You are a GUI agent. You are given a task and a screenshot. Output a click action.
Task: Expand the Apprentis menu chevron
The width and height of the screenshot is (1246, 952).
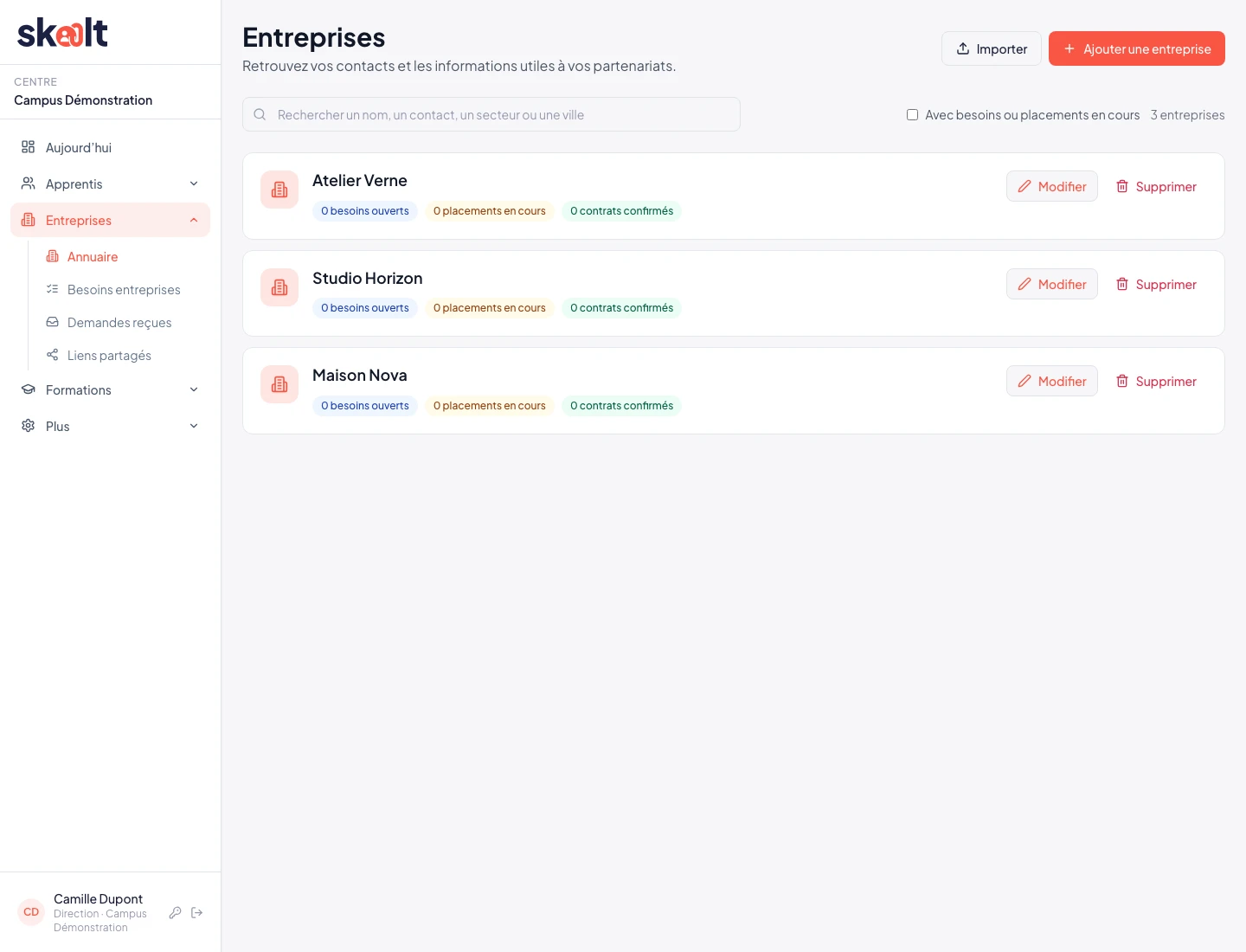(194, 183)
